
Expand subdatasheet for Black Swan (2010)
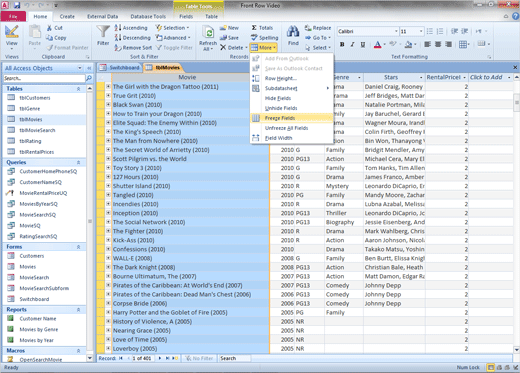click(108, 104)
